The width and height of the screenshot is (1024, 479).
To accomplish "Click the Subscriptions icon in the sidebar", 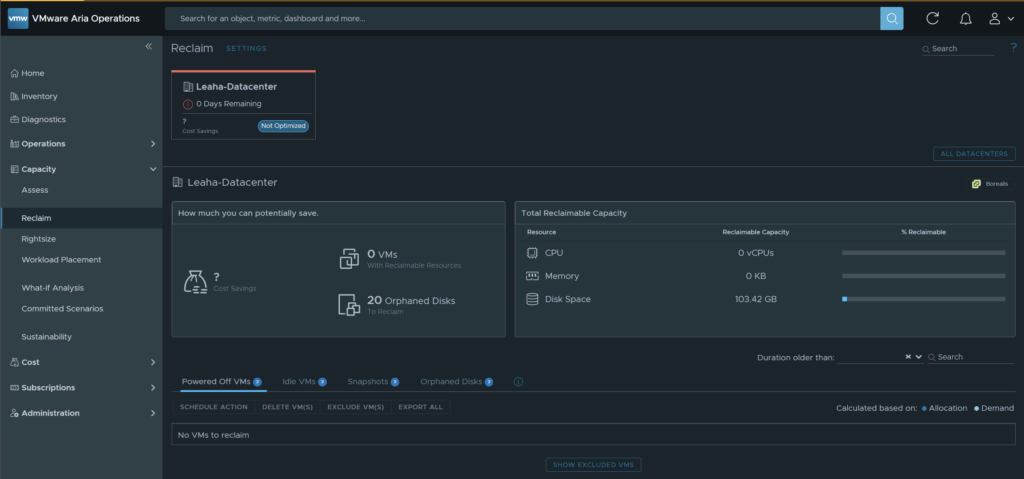I will click(x=14, y=388).
